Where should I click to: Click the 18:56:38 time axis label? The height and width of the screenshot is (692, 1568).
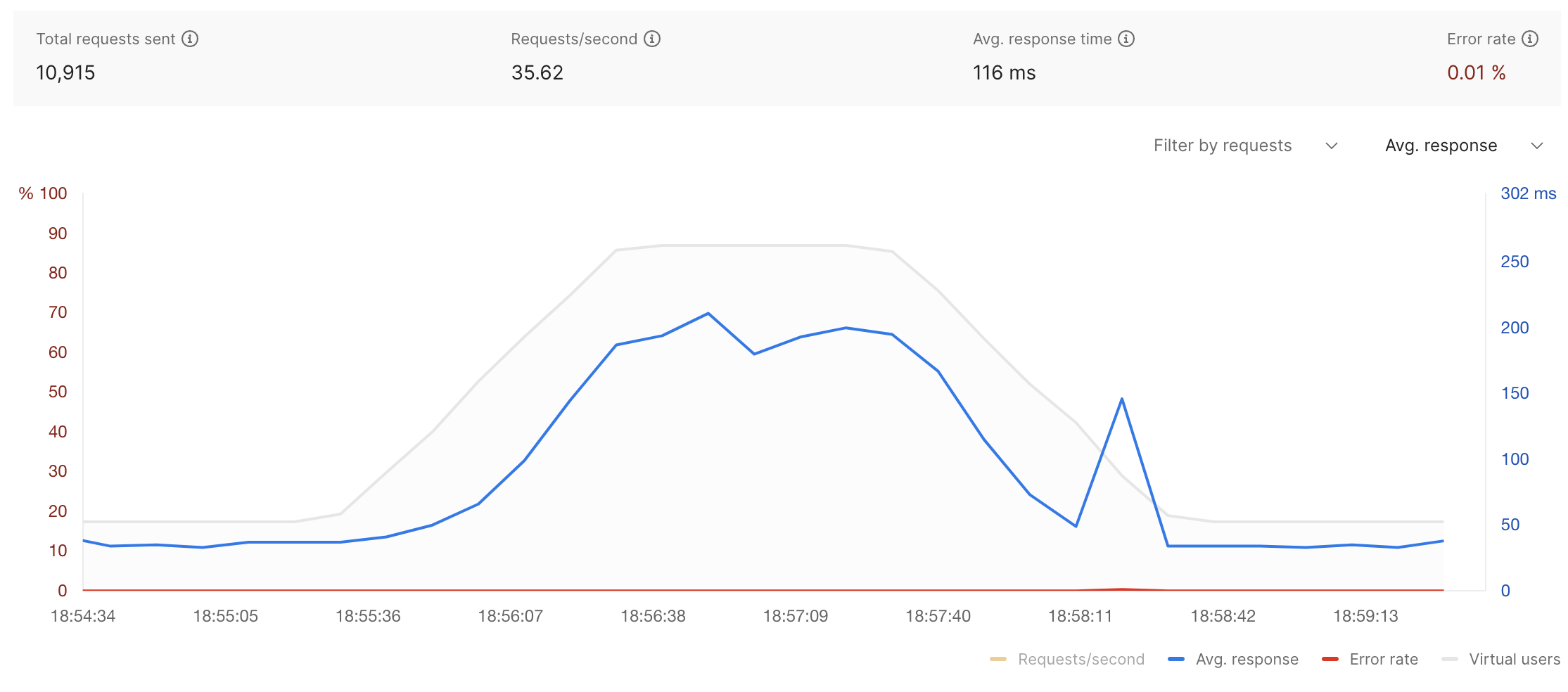click(x=653, y=616)
